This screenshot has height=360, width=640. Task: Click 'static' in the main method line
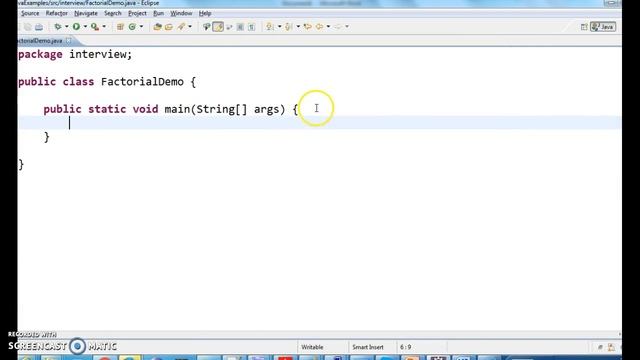[x=107, y=109]
